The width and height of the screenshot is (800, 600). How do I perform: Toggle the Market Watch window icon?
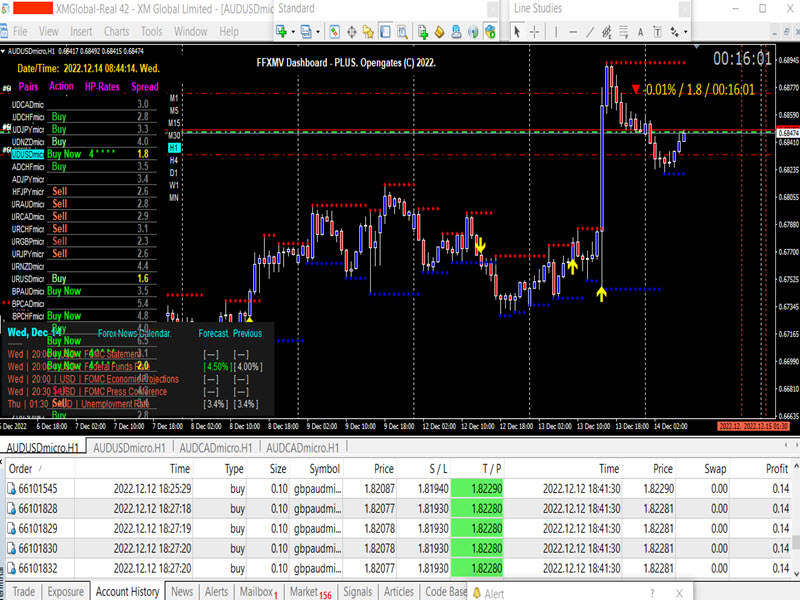(334, 32)
